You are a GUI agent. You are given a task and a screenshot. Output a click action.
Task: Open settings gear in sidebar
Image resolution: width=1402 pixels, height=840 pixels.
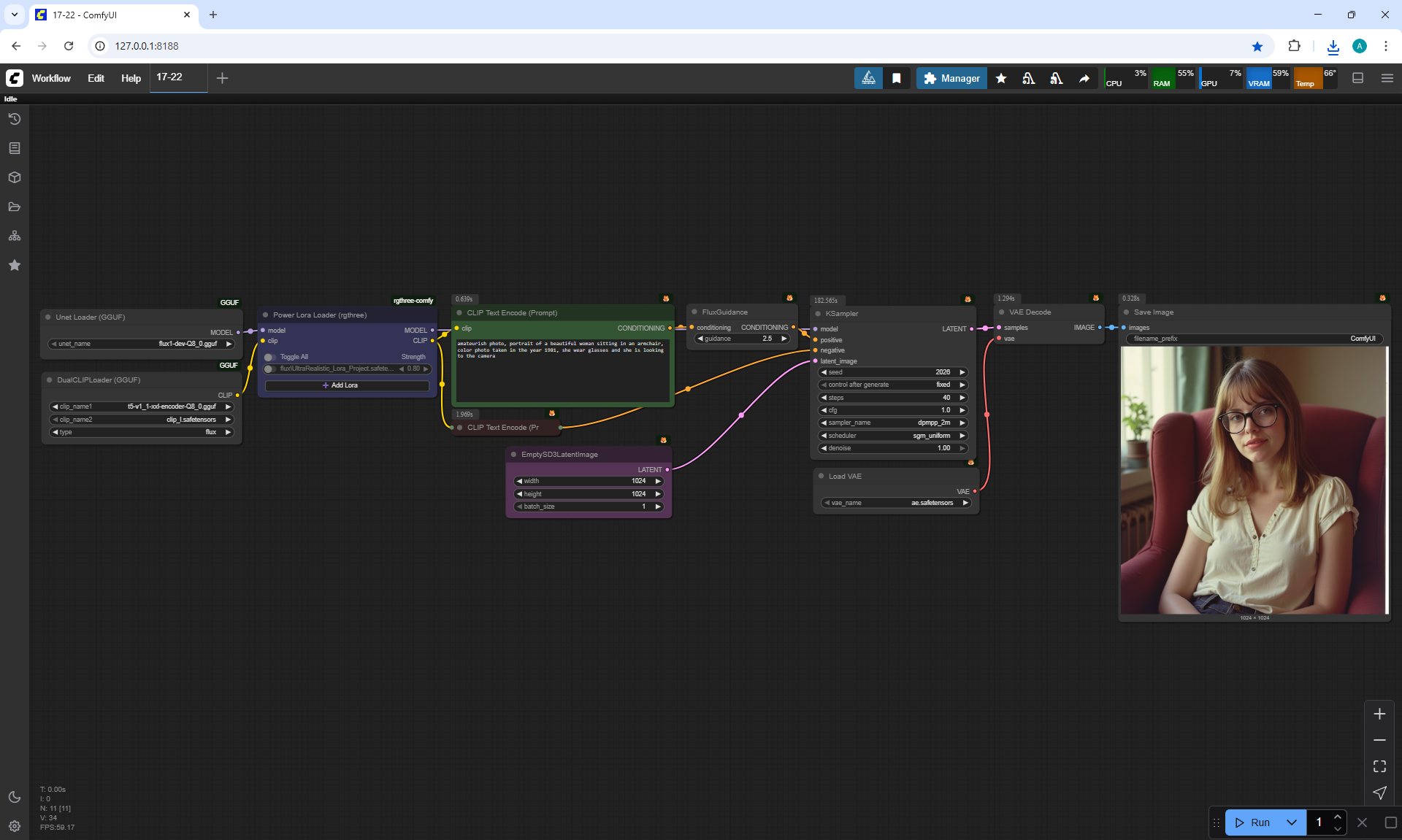[15, 826]
